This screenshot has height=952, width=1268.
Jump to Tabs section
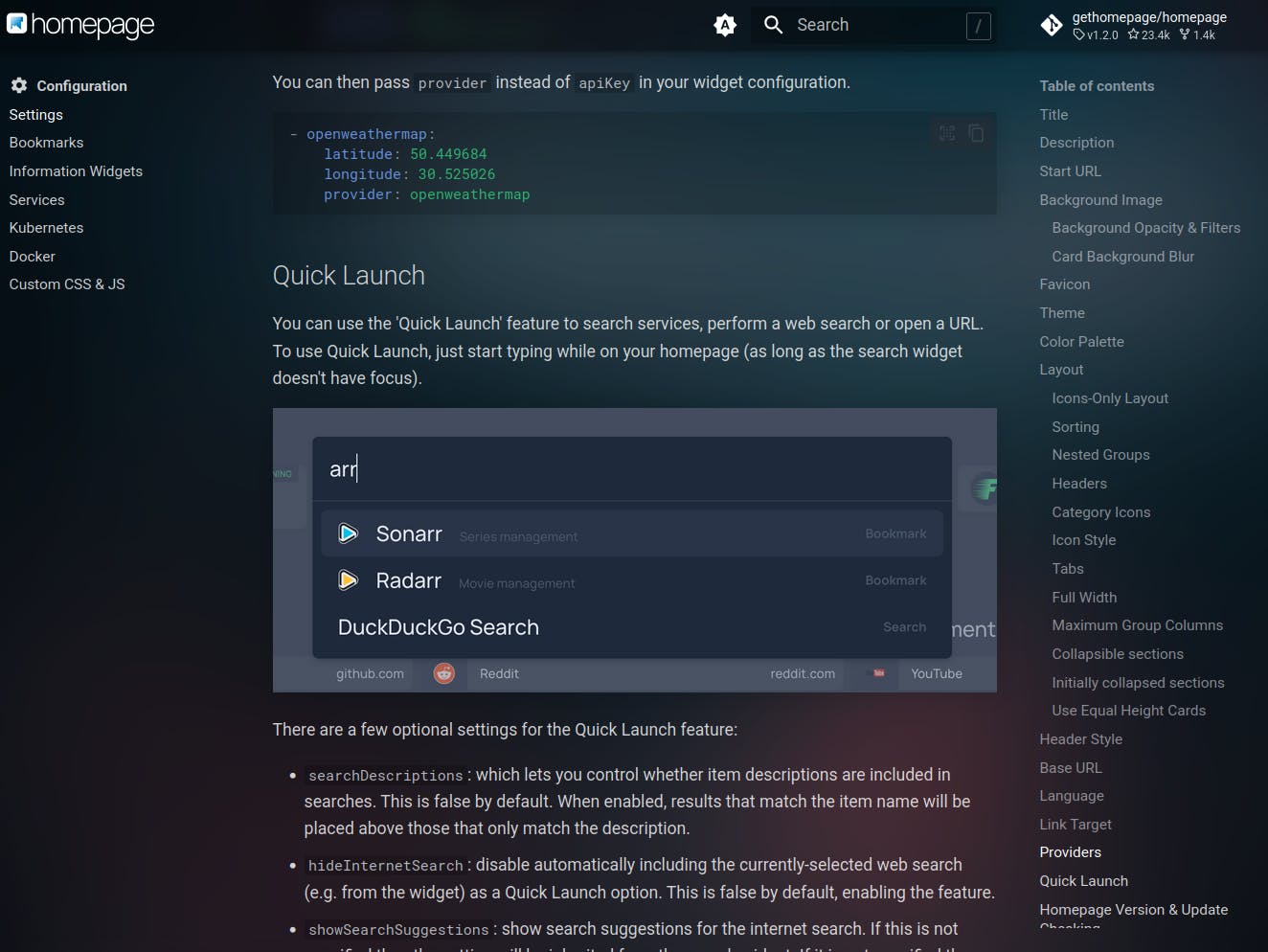click(1068, 569)
